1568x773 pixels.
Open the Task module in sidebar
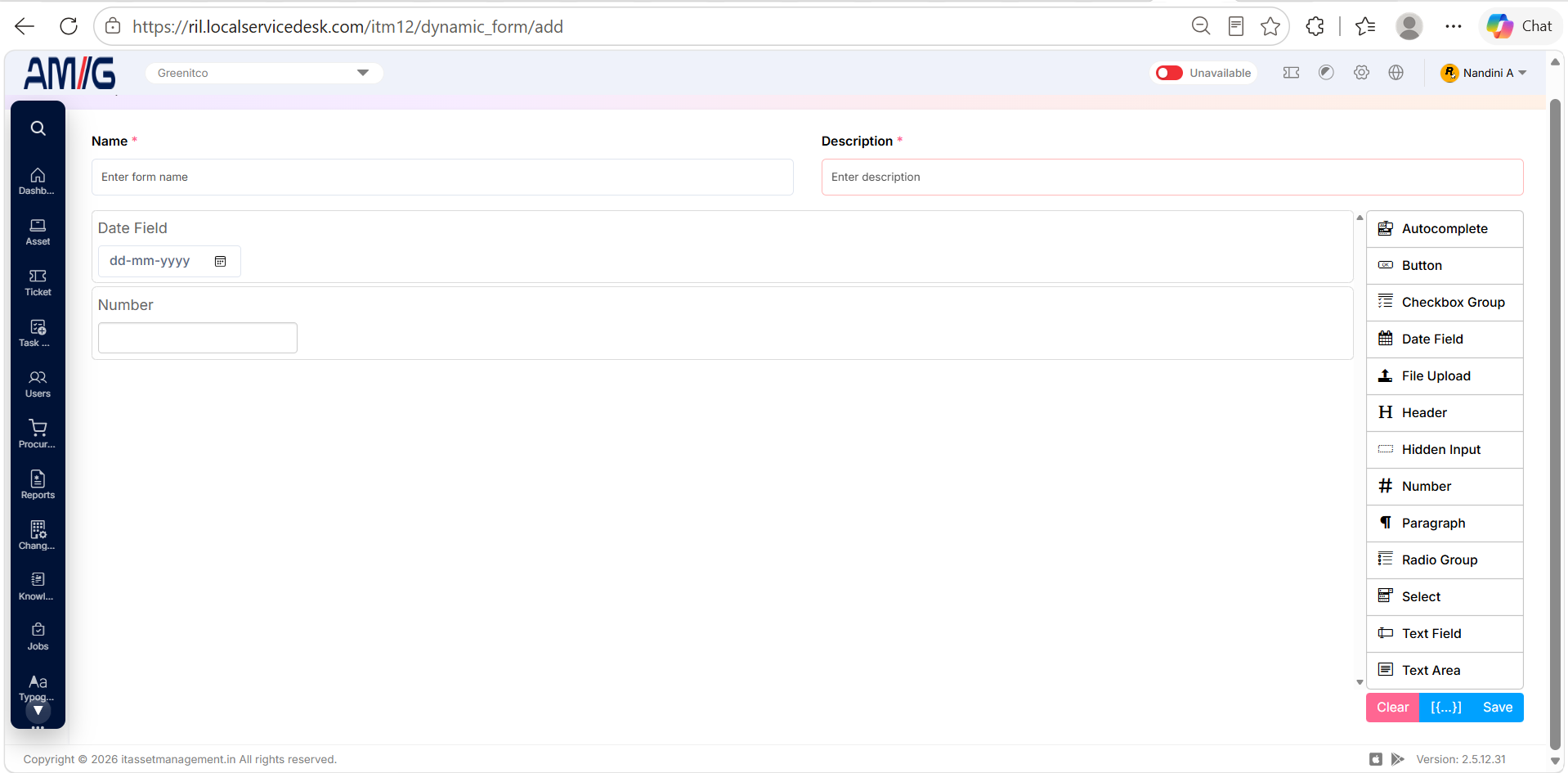38,334
